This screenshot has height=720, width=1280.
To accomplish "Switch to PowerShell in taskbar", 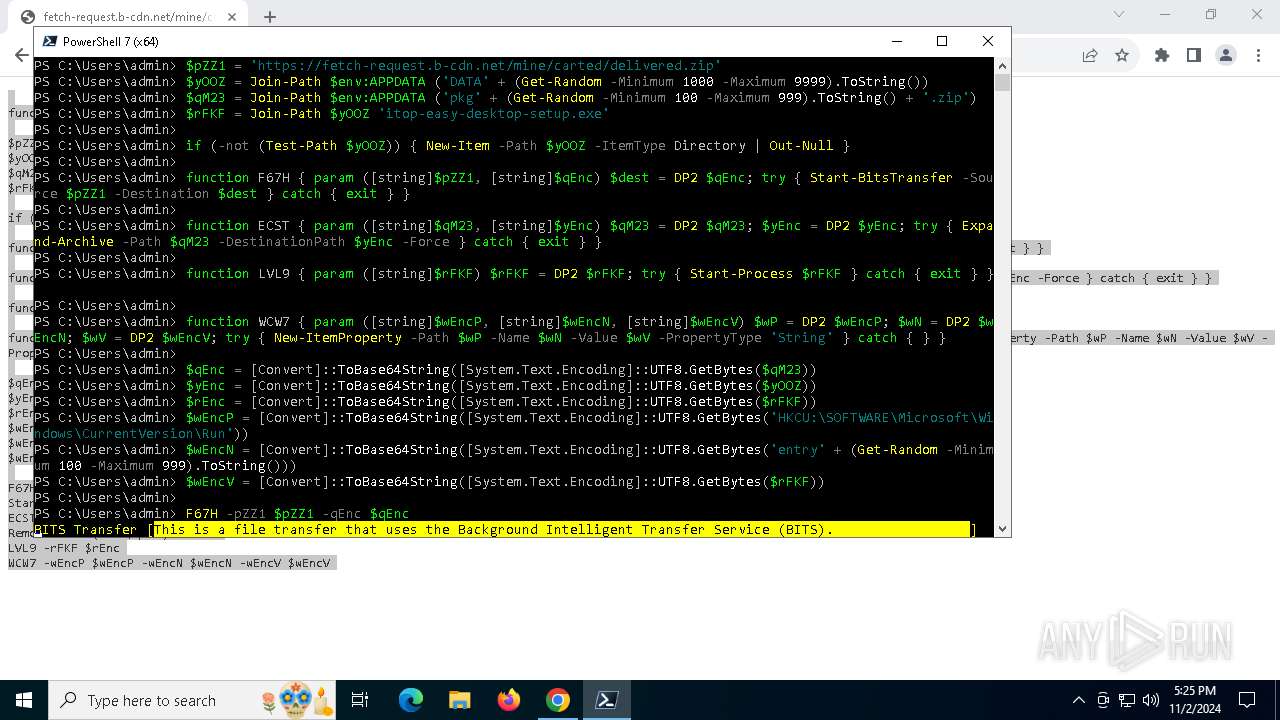I will point(607,700).
